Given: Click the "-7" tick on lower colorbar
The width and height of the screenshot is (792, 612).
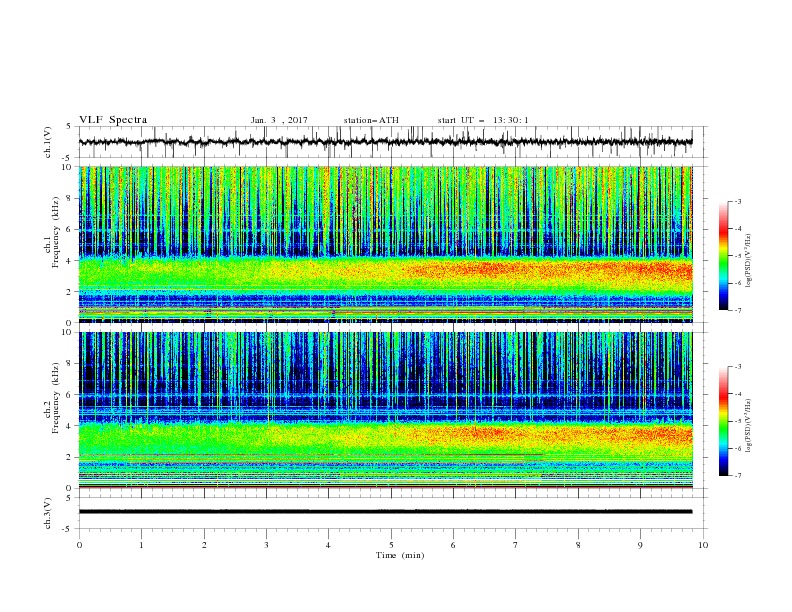Looking at the screenshot, I should [x=737, y=476].
